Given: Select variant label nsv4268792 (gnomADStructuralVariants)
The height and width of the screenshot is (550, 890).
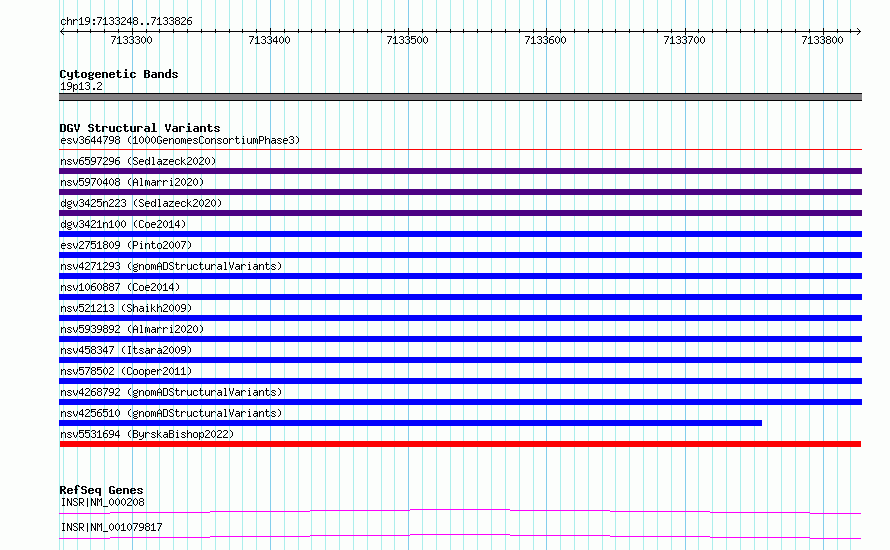Looking at the screenshot, I should (171, 392).
